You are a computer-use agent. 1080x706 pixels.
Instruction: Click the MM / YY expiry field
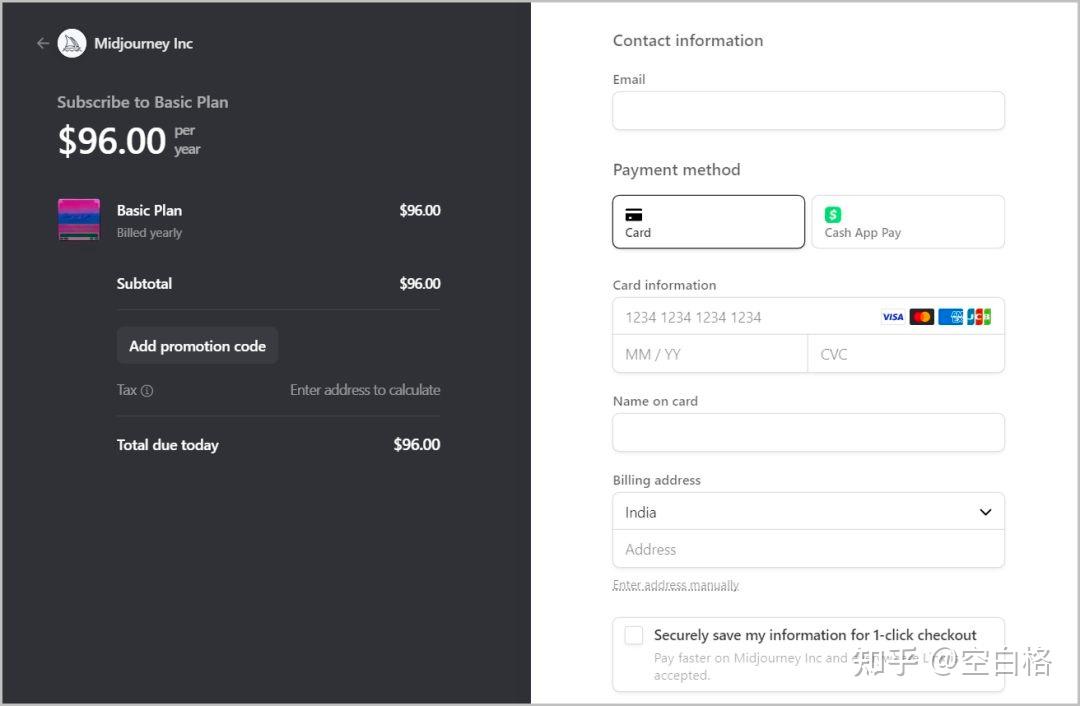pos(709,354)
